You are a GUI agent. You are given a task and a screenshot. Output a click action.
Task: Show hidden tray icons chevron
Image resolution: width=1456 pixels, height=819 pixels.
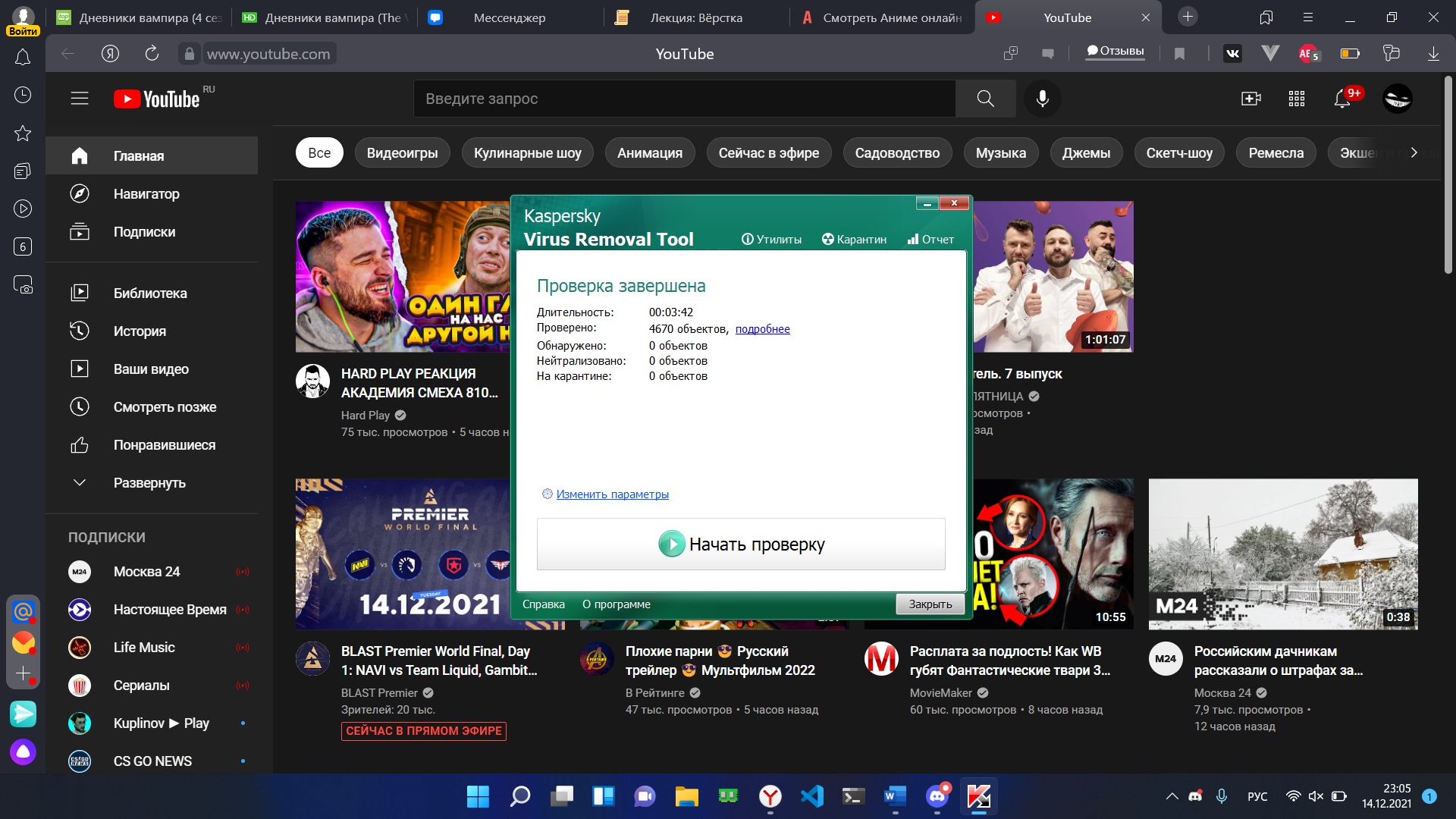click(x=1172, y=796)
